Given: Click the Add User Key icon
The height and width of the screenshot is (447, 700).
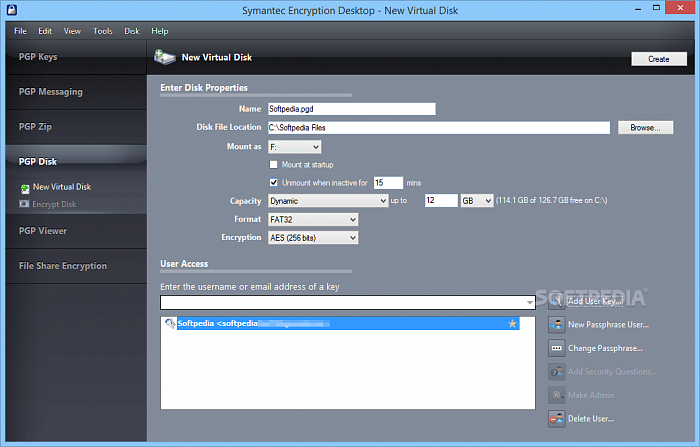Looking at the screenshot, I should click(557, 301).
